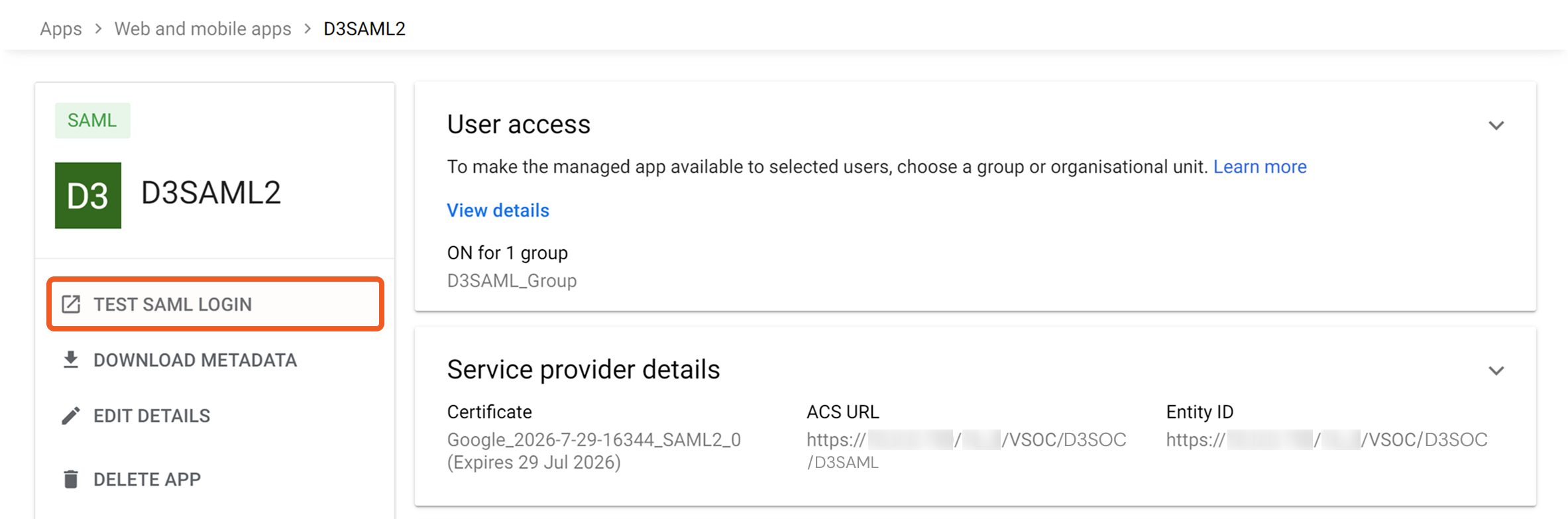
Task: Click the D3SAML_Group group name
Action: click(x=512, y=281)
